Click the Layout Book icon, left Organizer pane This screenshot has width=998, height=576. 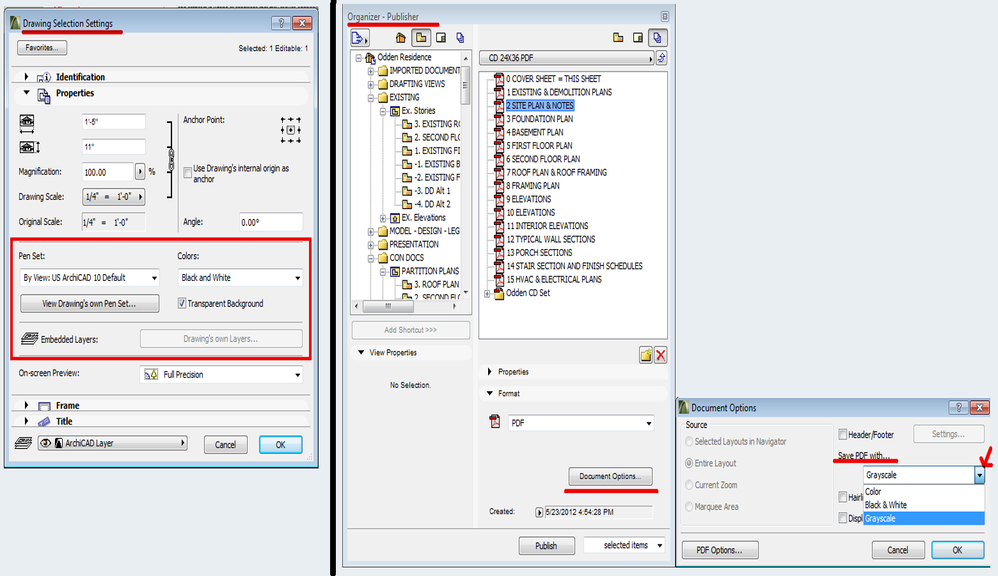[441, 38]
